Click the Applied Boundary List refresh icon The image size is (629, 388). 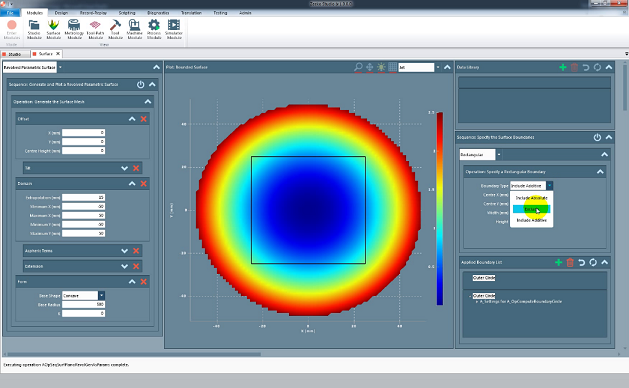pyautogui.click(x=593, y=262)
